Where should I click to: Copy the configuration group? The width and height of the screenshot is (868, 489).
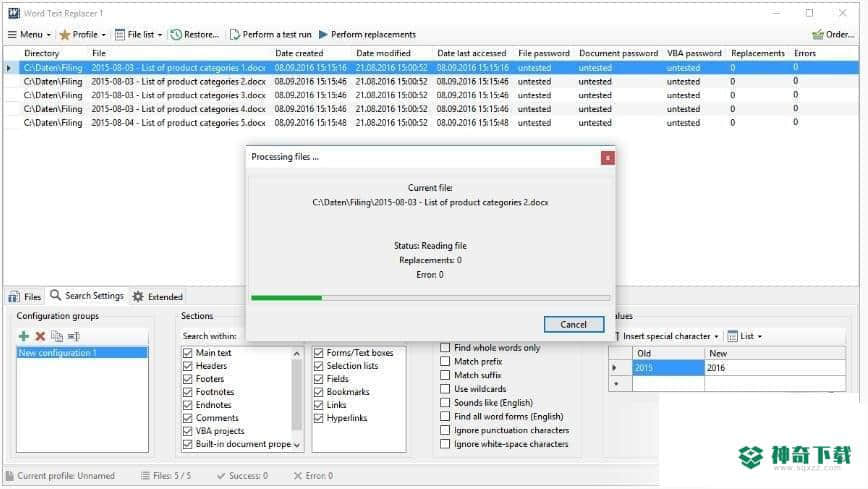coord(56,336)
